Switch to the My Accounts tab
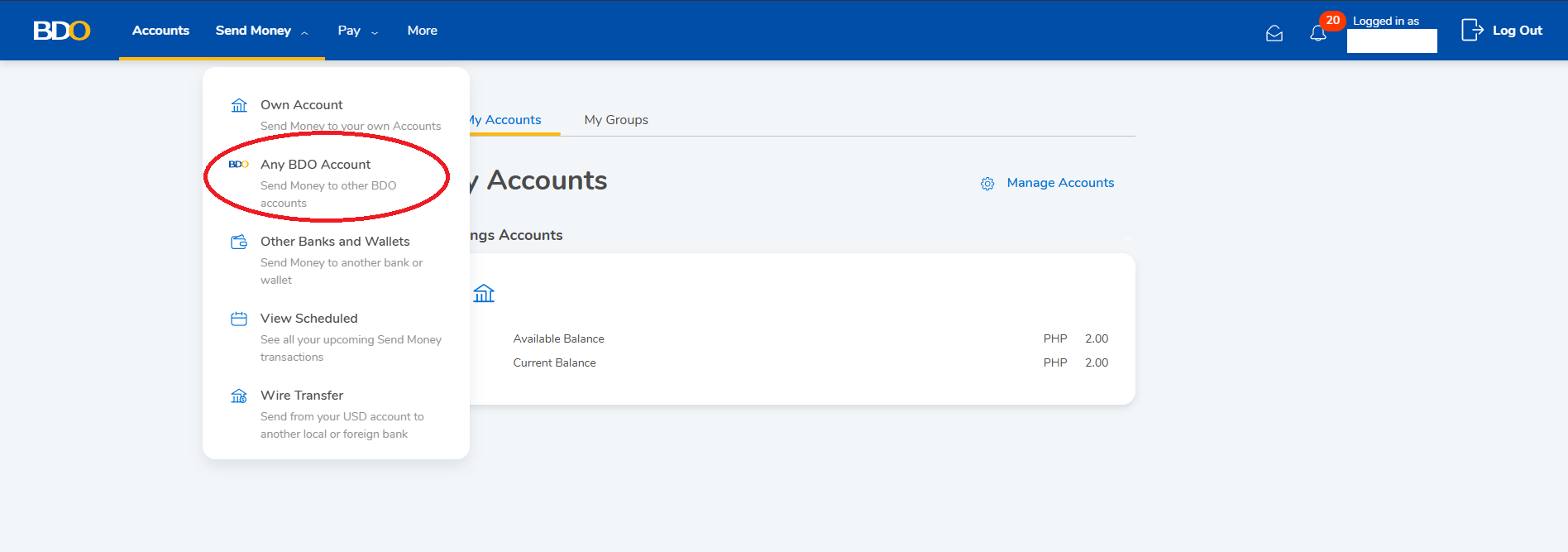Viewport: 1568px width, 552px height. (x=504, y=120)
